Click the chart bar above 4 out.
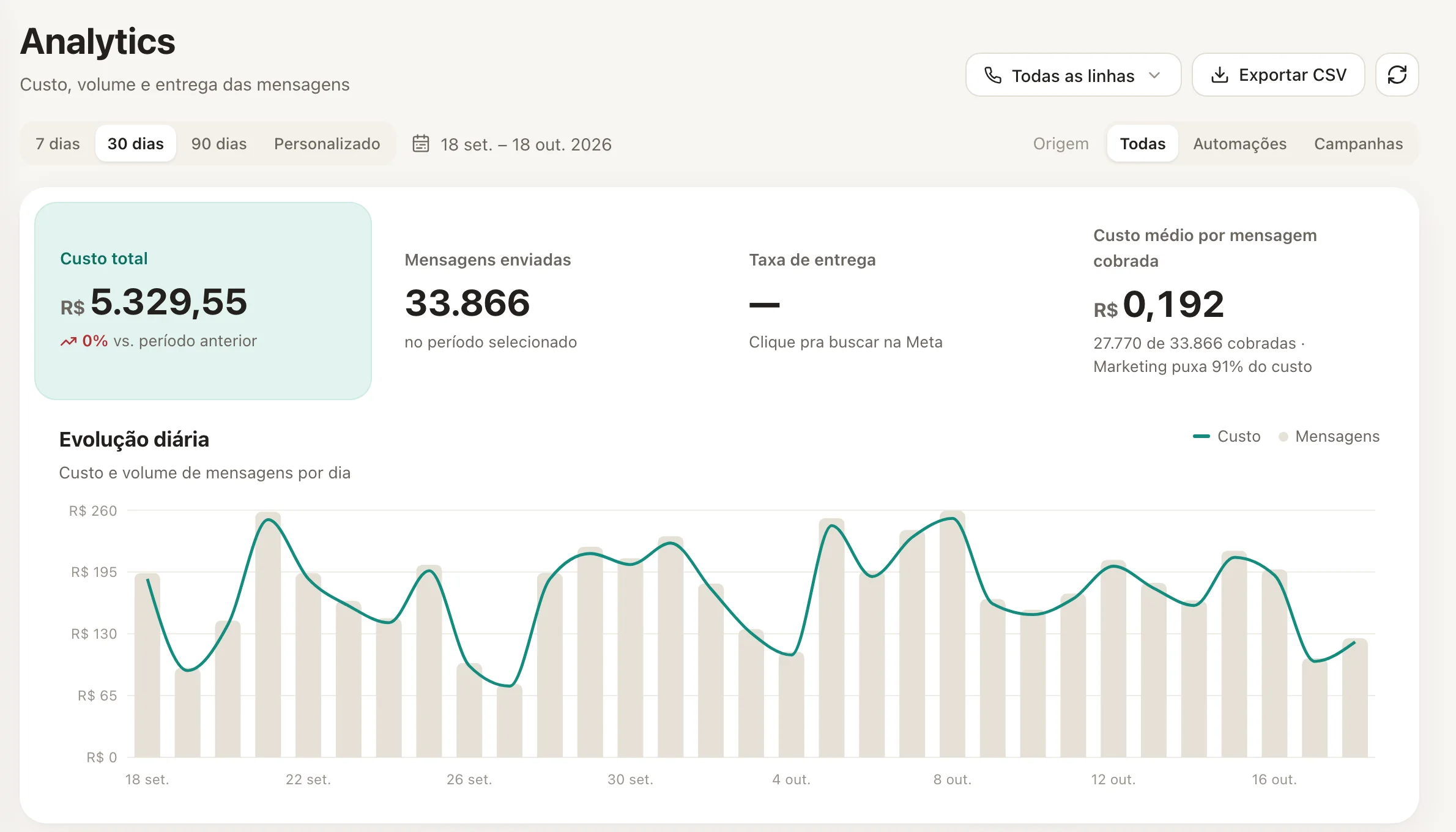1456x832 pixels. [x=791, y=705]
